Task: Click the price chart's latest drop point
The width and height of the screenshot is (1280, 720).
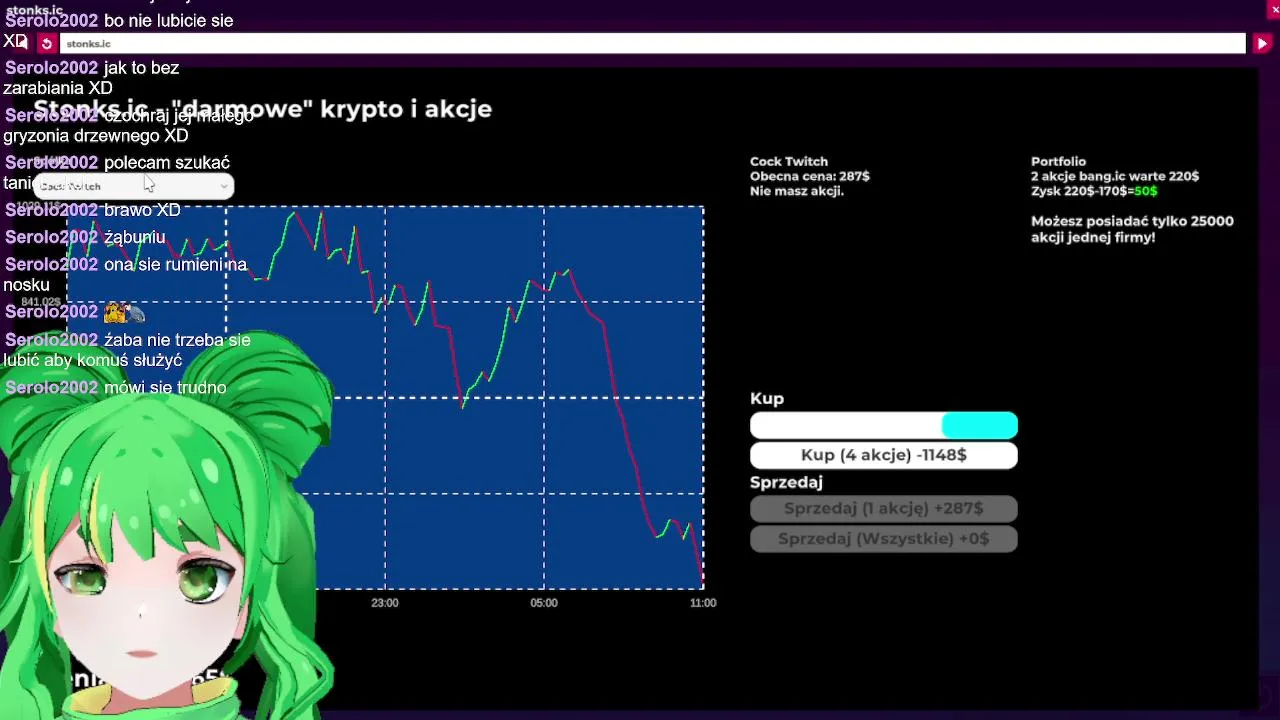Action: tap(701, 583)
